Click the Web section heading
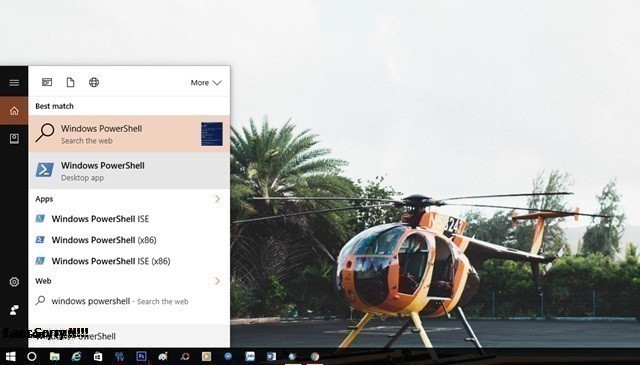Screen dimensions: 640x365 point(43,281)
